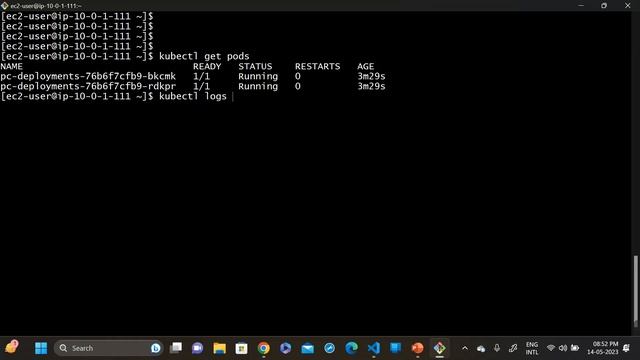
Task: Switch to PowerPoint on the taskbar
Action: point(418,348)
